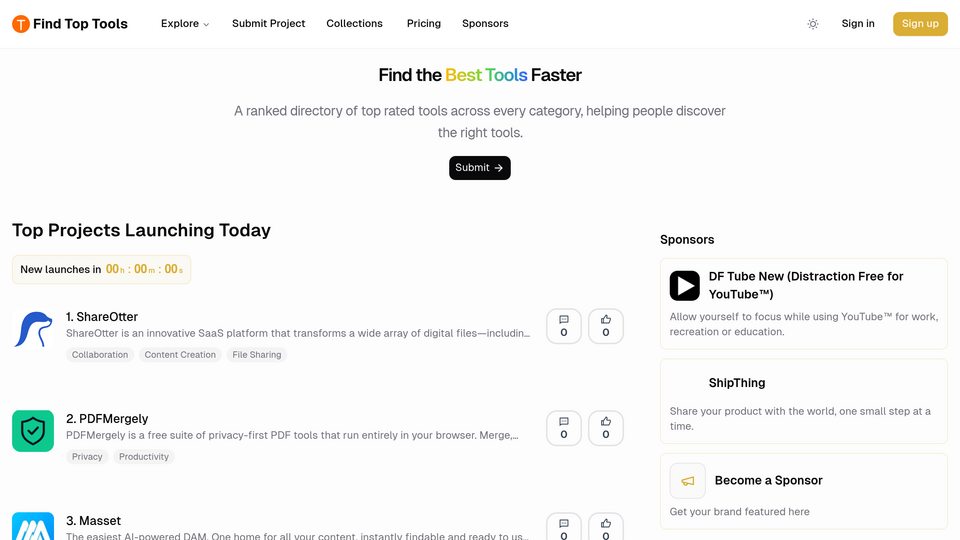
Task: Click the black Submit arrow button
Action: coord(479,168)
